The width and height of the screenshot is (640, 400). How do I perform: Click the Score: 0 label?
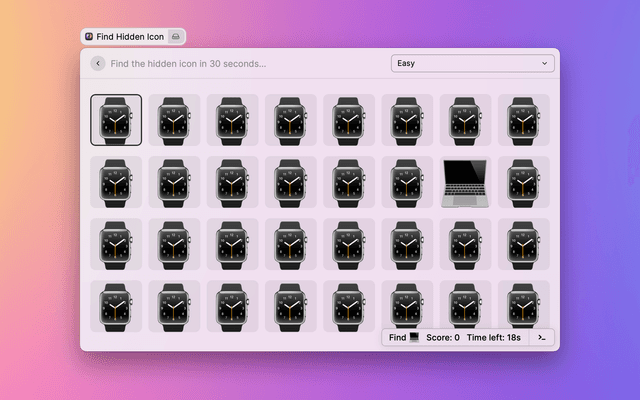(442, 338)
